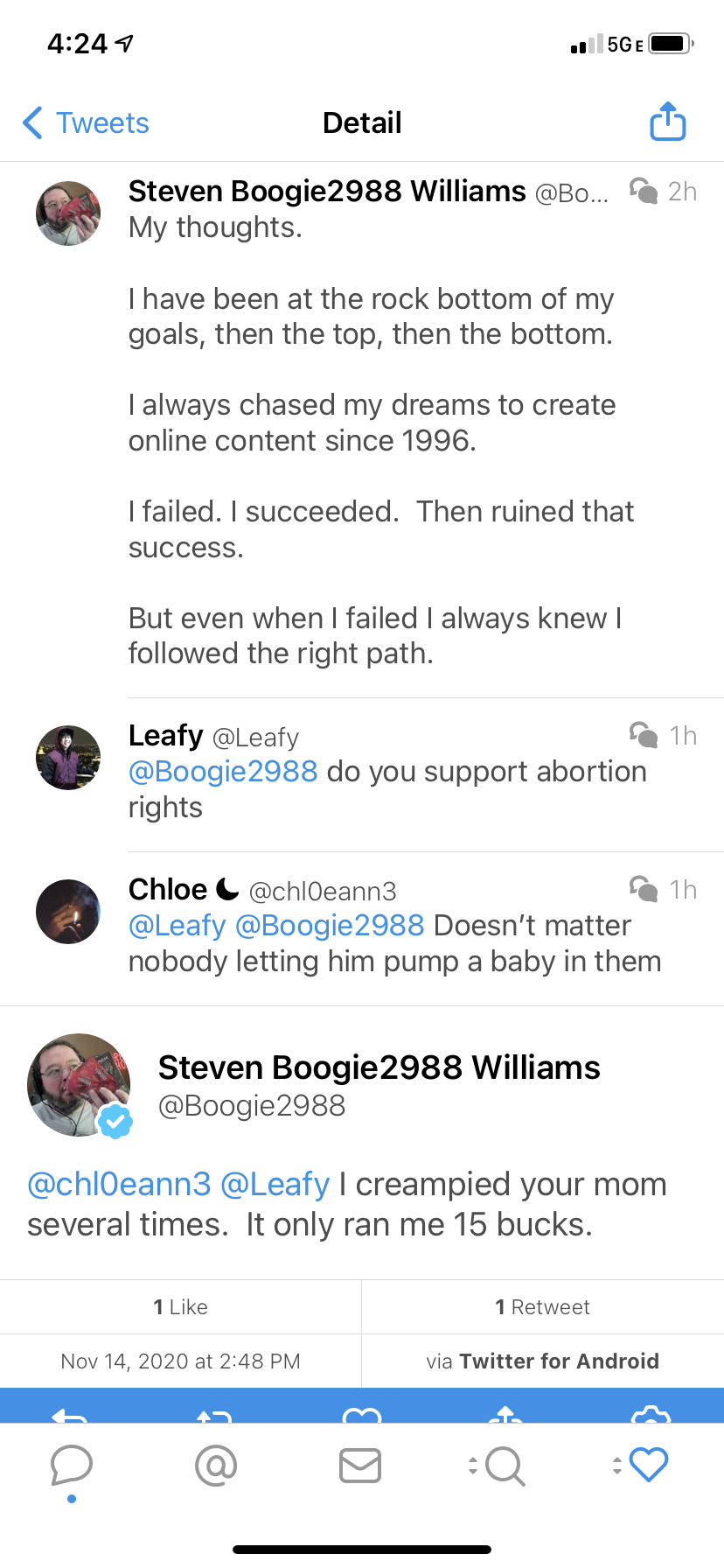Open the Direct Messages envelope tab
724x1568 pixels.
pyautogui.click(x=360, y=1466)
